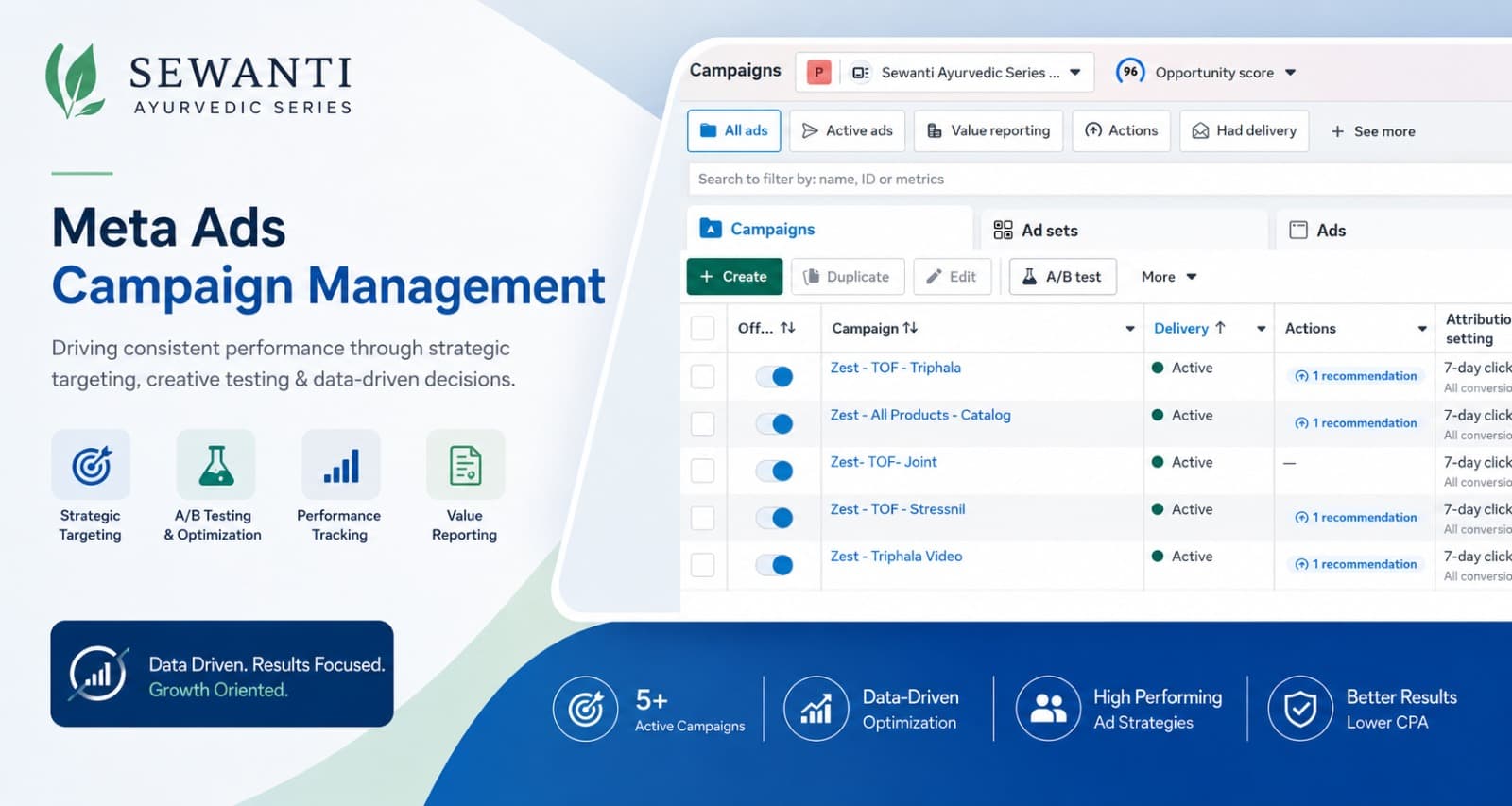Click the A/B test button
The image size is (1512, 806).
point(1063,277)
